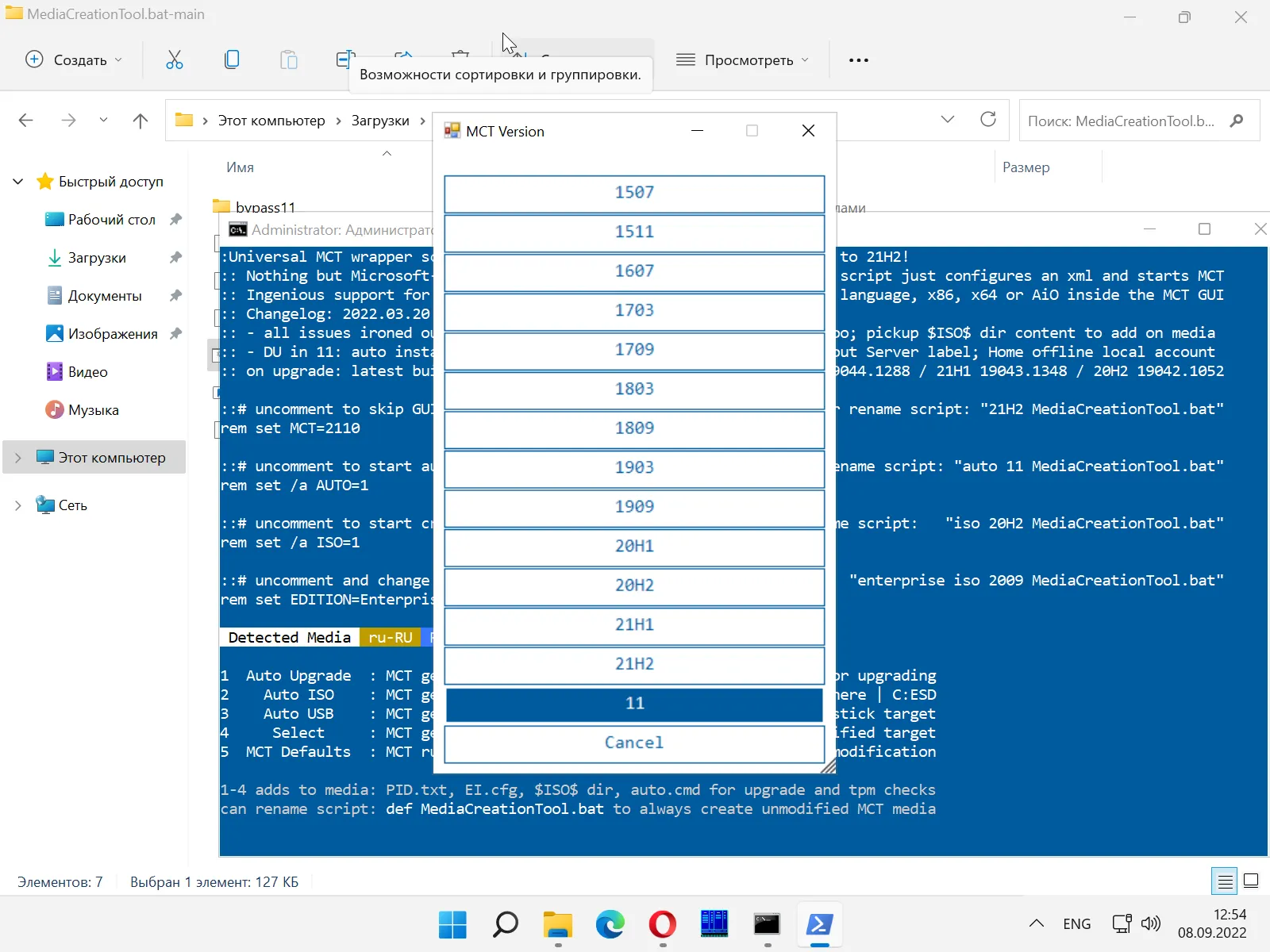1270x952 pixels.
Task: Select the 21H2 version button
Action: (634, 664)
